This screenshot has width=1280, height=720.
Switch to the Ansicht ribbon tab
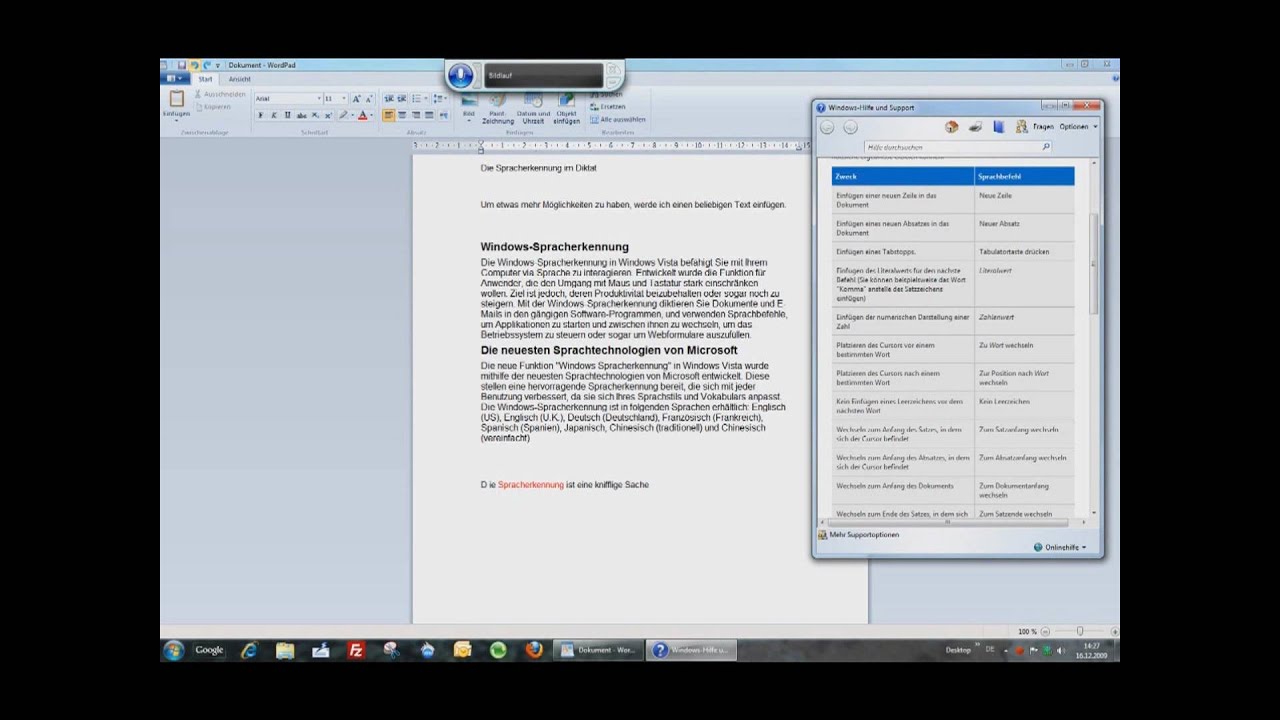pos(239,79)
